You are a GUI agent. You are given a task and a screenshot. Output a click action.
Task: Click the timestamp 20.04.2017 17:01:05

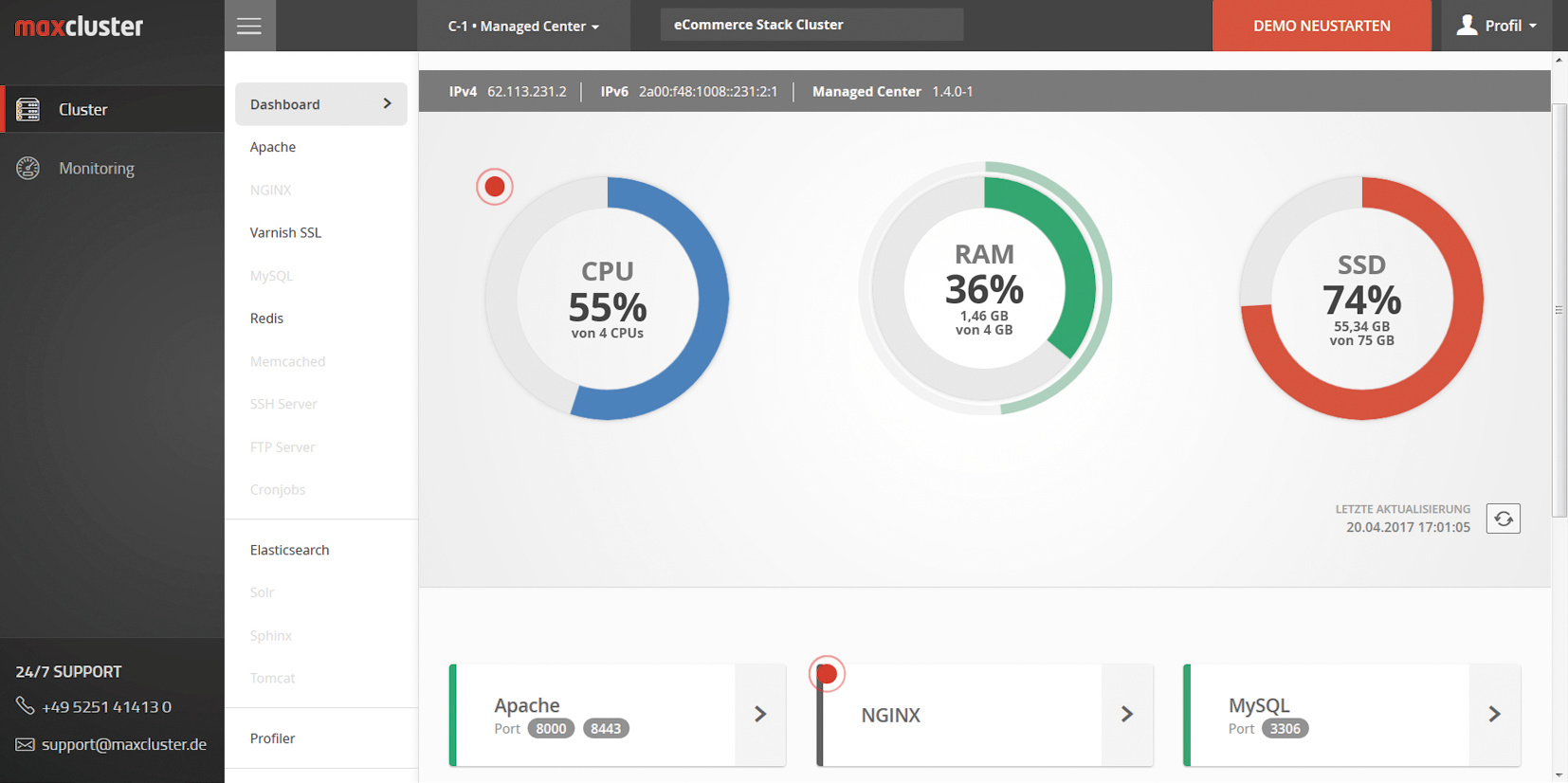click(x=1409, y=527)
